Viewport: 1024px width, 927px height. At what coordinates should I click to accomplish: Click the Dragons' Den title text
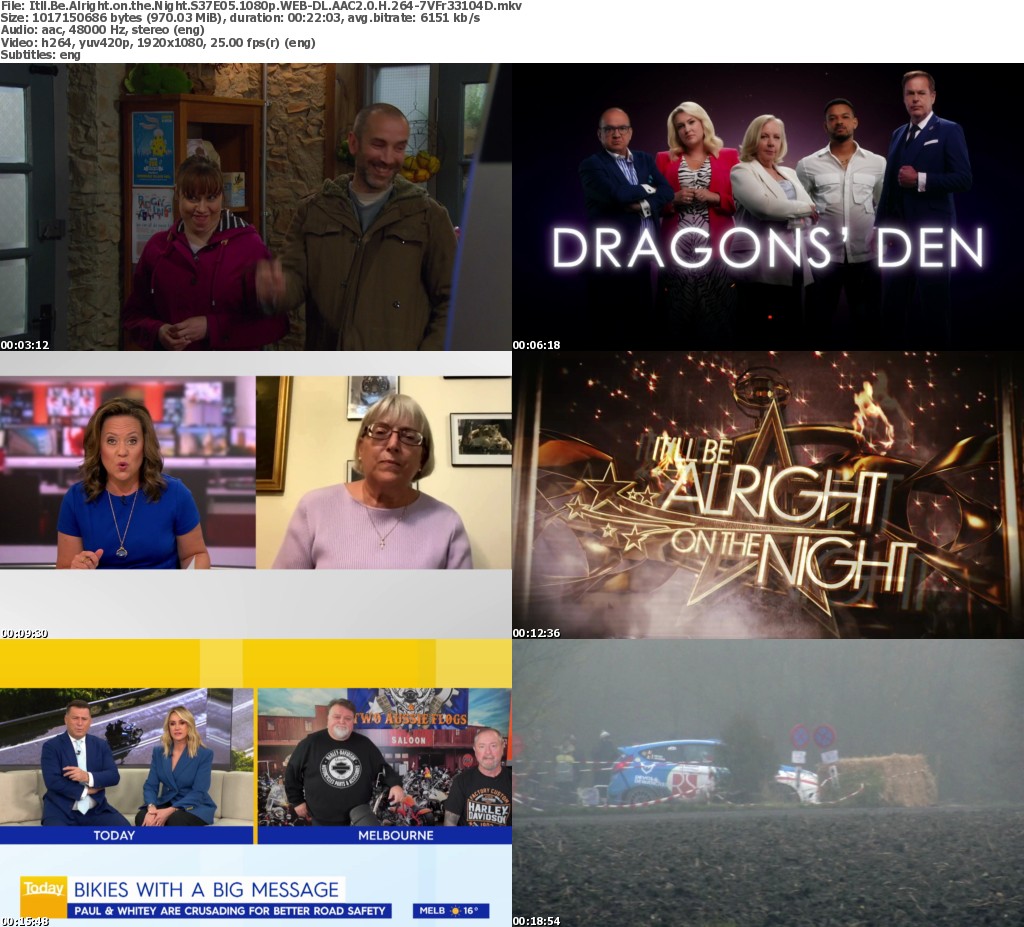coord(767,249)
